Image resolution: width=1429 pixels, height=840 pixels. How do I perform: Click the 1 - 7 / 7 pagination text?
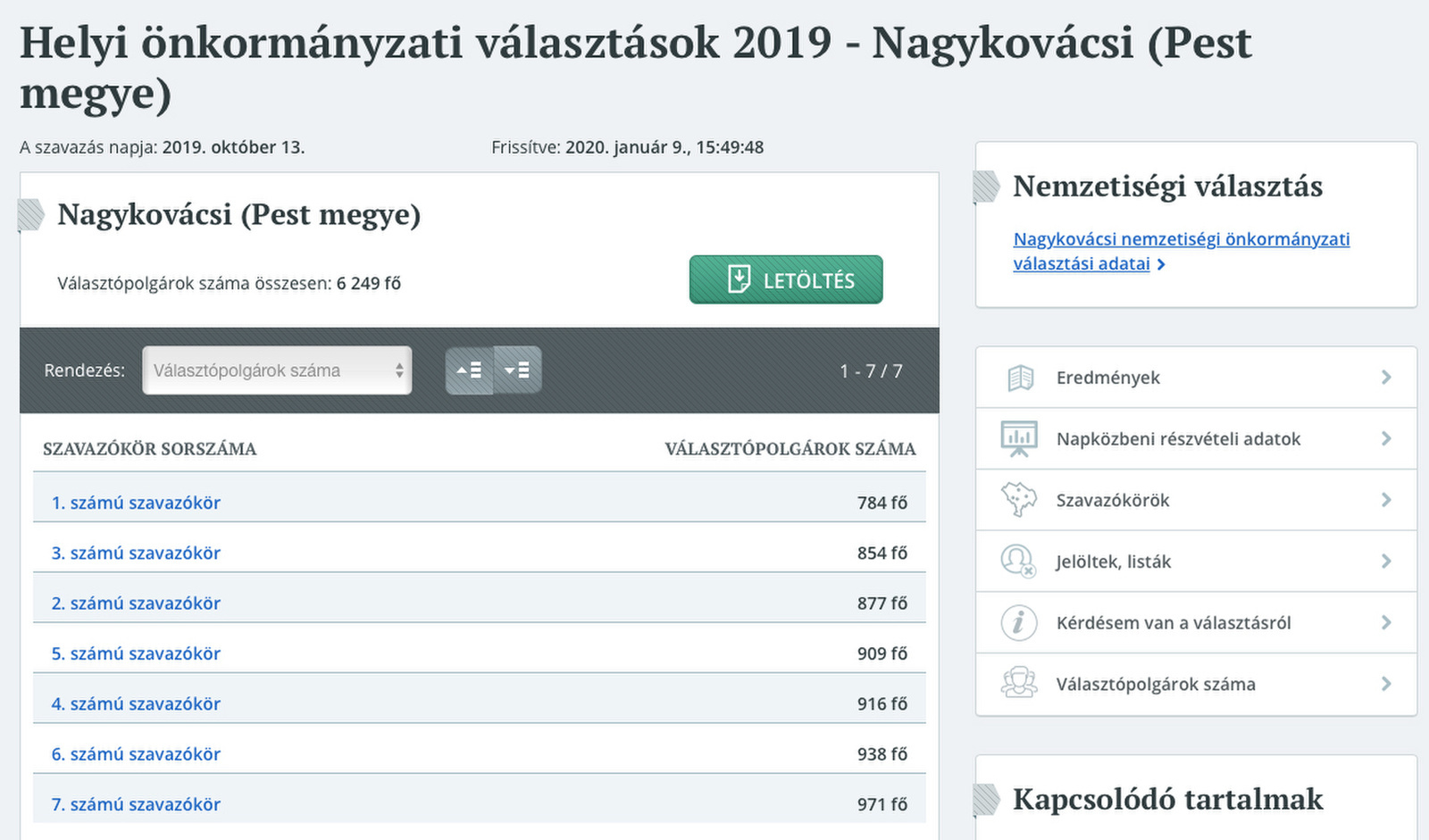871,370
